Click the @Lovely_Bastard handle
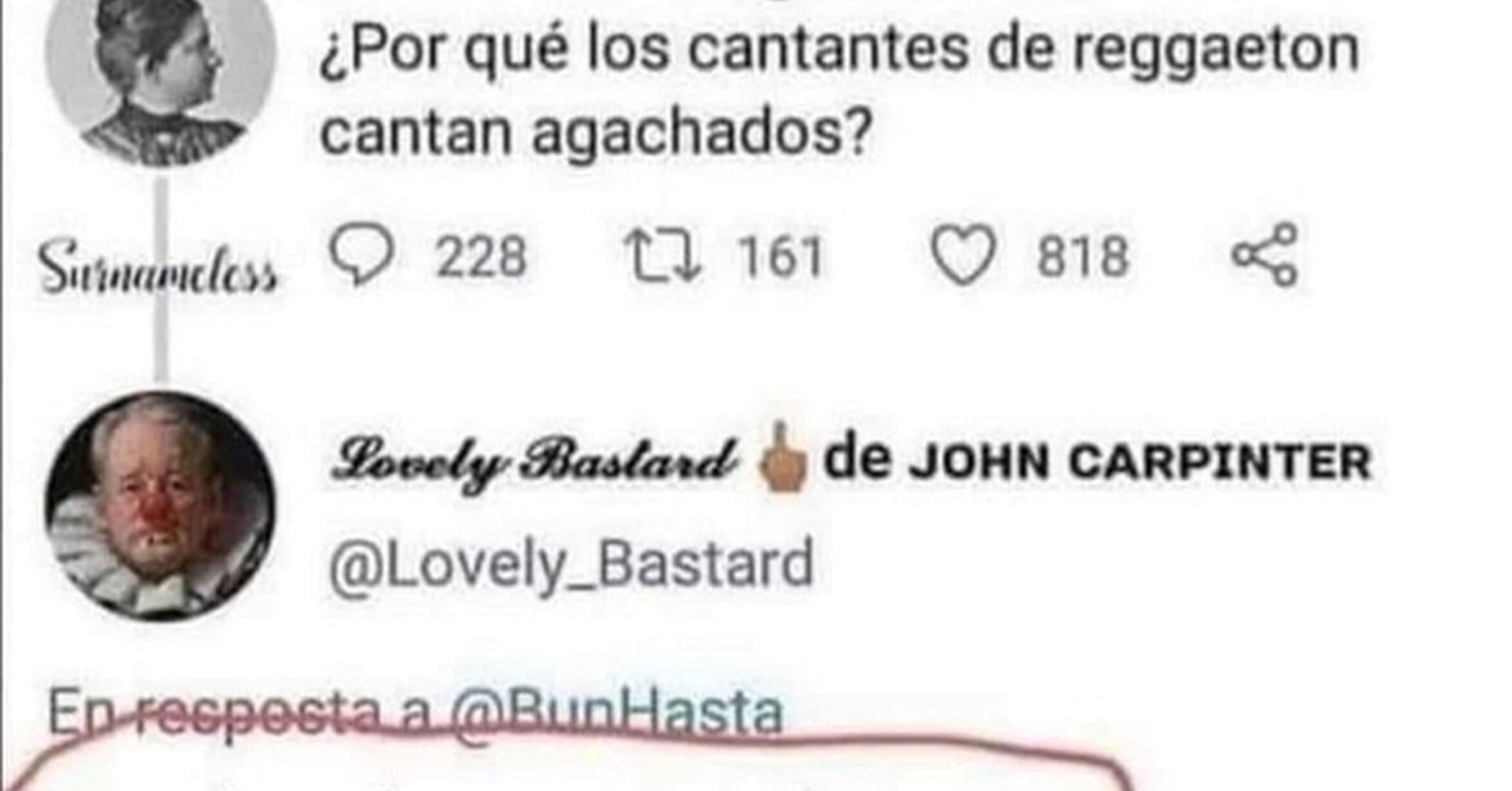The height and width of the screenshot is (791, 1512). pos(571,564)
